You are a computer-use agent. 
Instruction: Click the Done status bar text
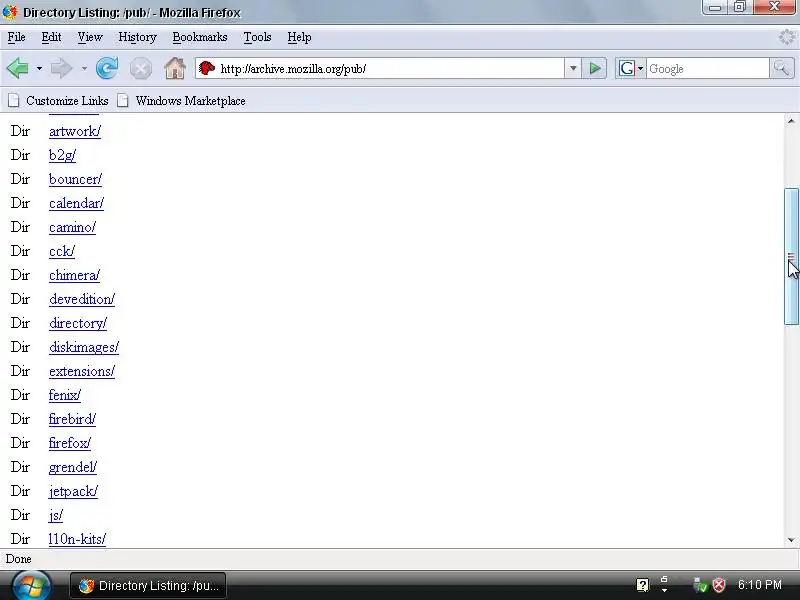[18, 559]
